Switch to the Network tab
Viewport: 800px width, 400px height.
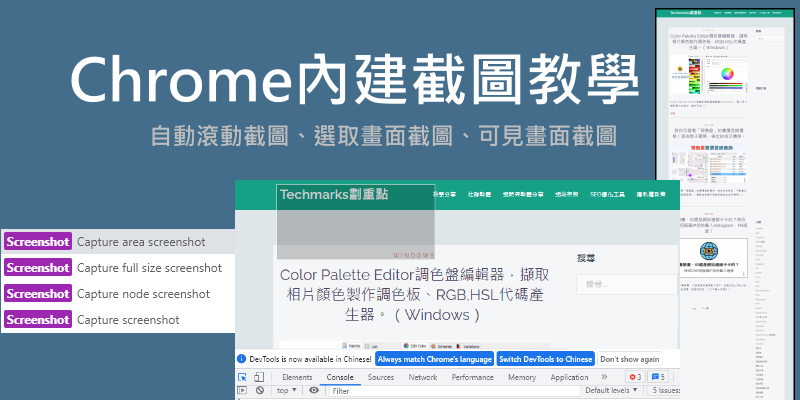[x=422, y=378]
